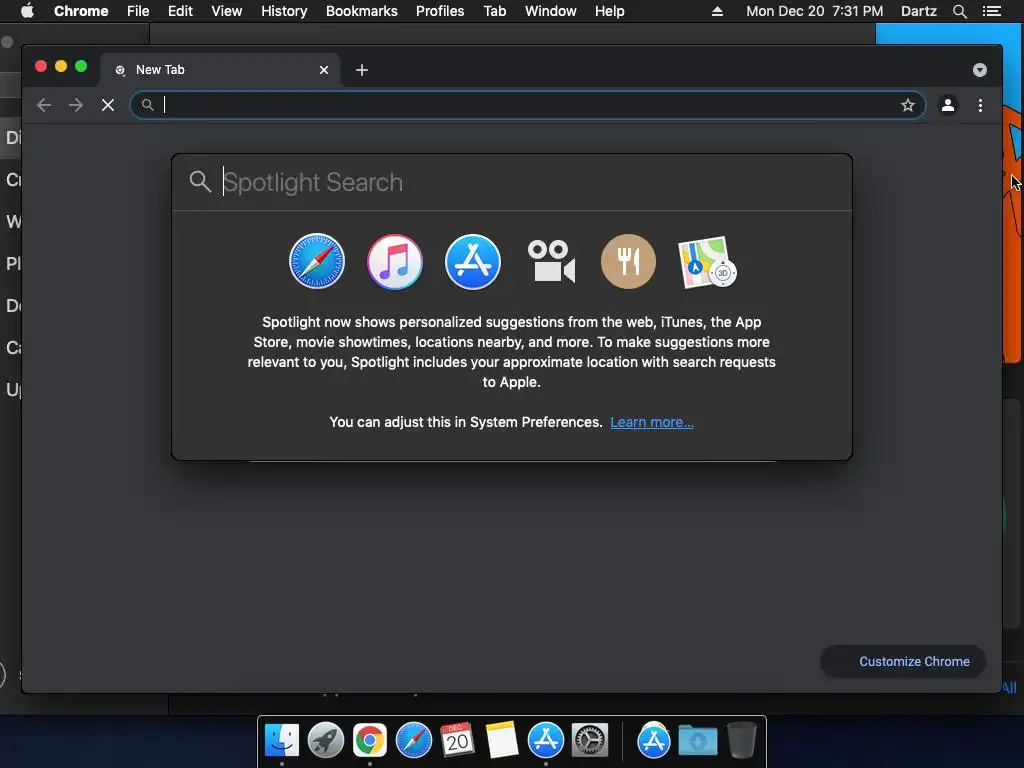Click the Spotlight magnifier in menu bar
Screen dimensions: 1024x768
(x=959, y=11)
